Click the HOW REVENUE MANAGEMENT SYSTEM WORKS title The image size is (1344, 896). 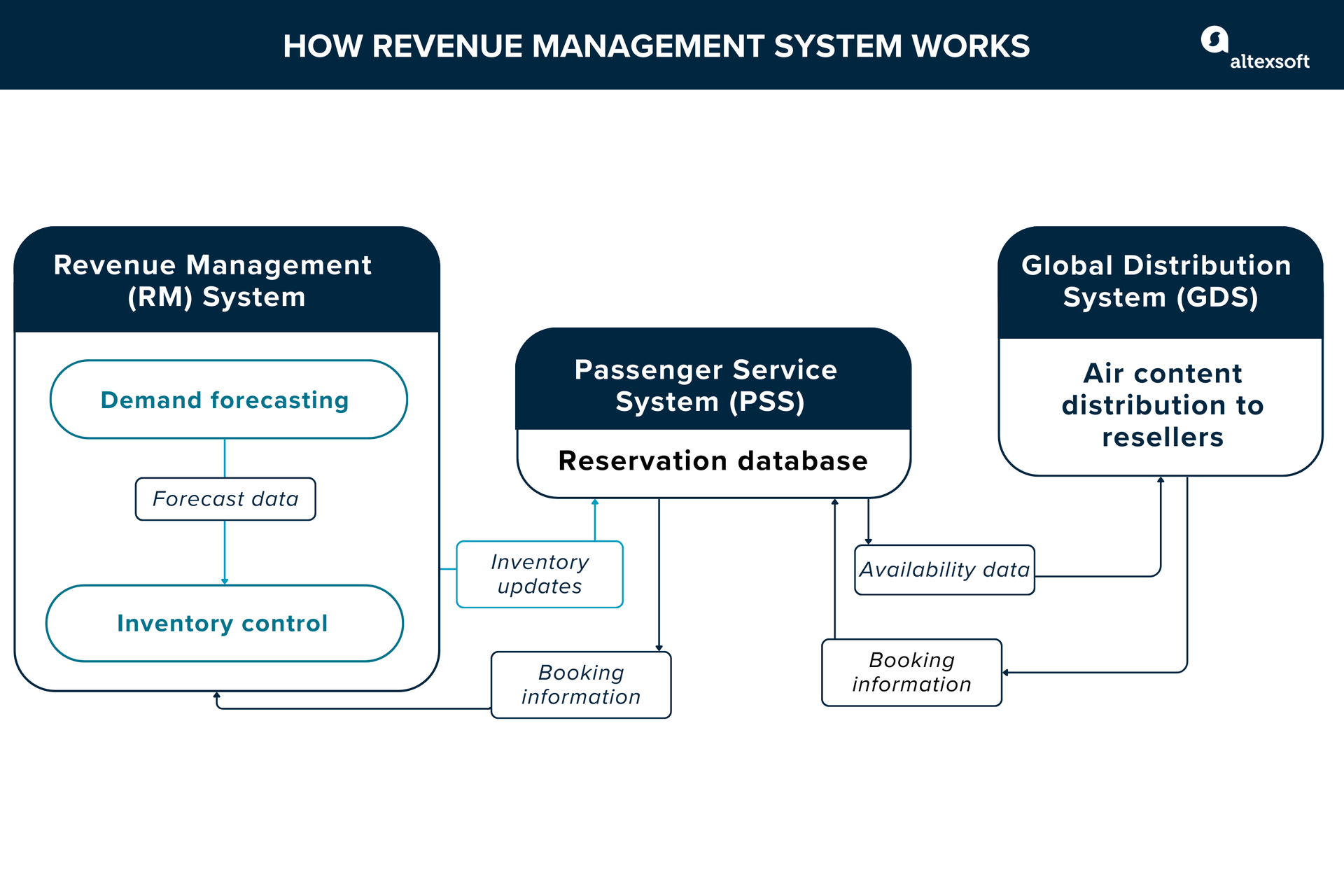coord(657,46)
